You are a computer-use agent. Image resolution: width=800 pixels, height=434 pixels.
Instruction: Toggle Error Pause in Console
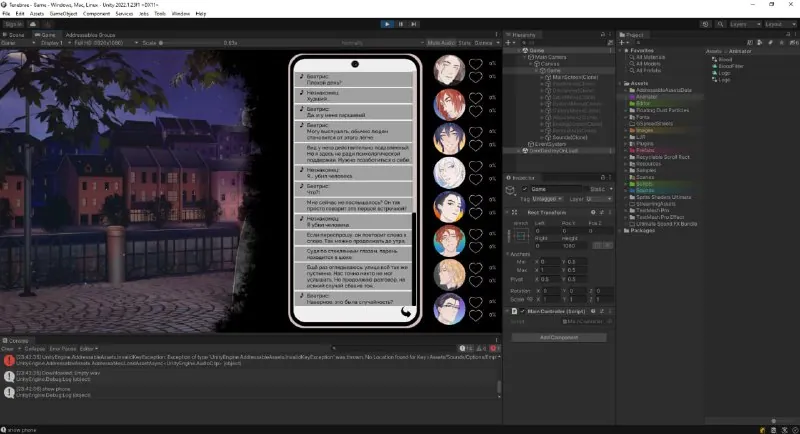coord(62,349)
